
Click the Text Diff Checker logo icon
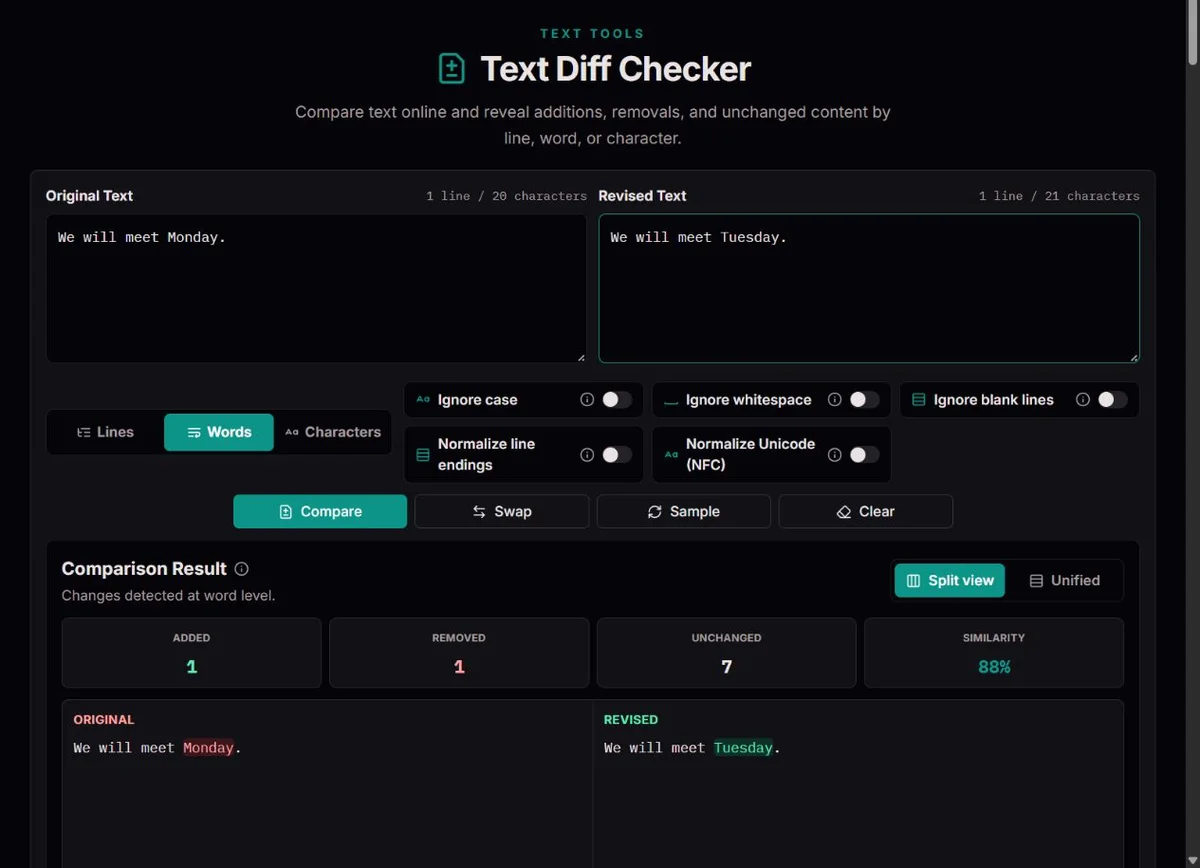pyautogui.click(x=452, y=69)
